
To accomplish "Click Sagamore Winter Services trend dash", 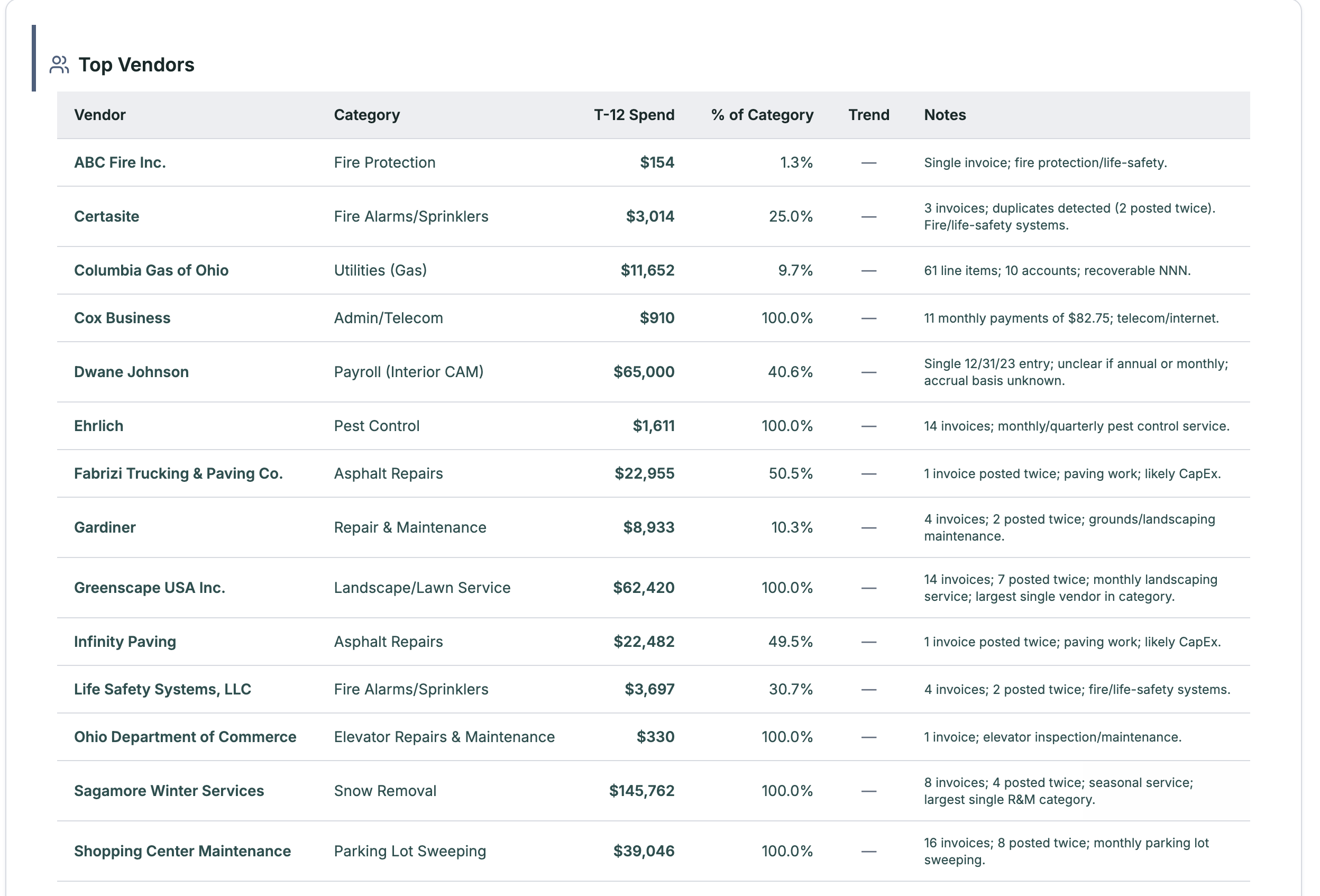I will pyautogui.click(x=868, y=791).
